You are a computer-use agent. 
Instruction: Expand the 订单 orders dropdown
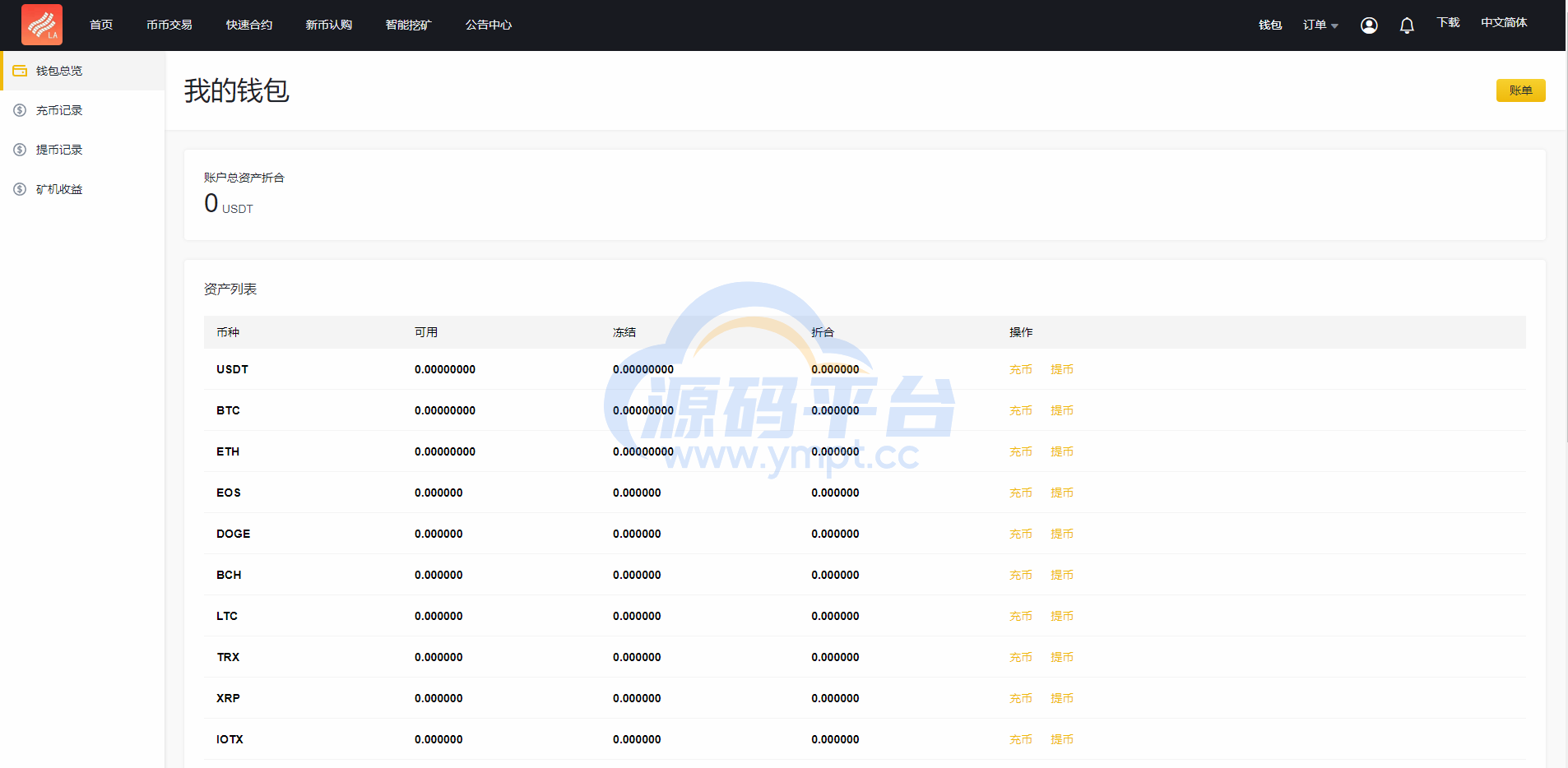[x=1320, y=25]
